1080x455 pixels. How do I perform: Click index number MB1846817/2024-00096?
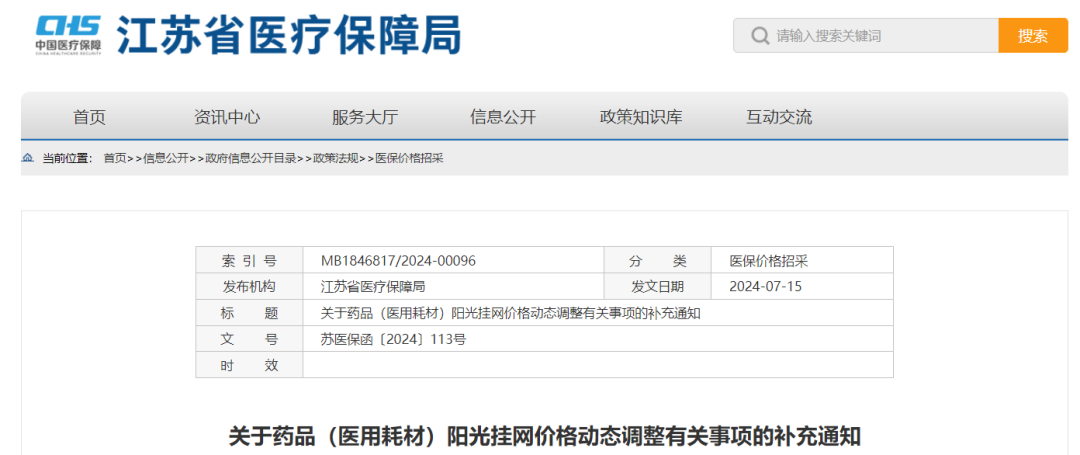pyautogui.click(x=398, y=261)
